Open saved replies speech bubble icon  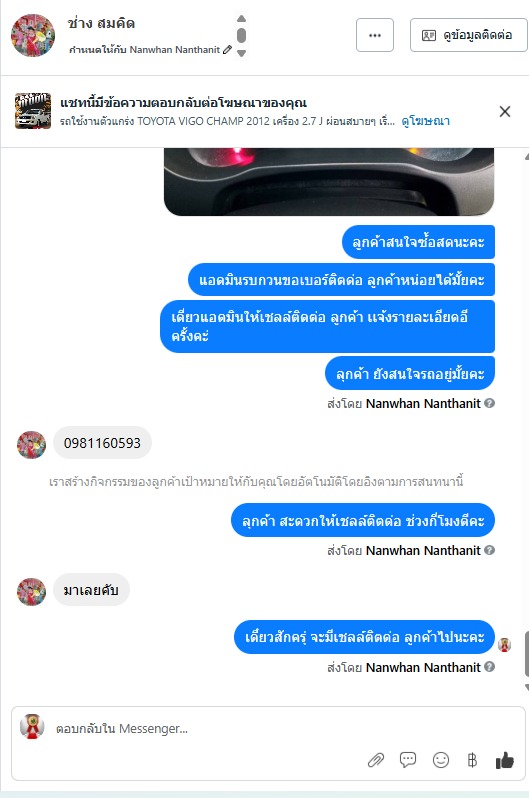[408, 760]
